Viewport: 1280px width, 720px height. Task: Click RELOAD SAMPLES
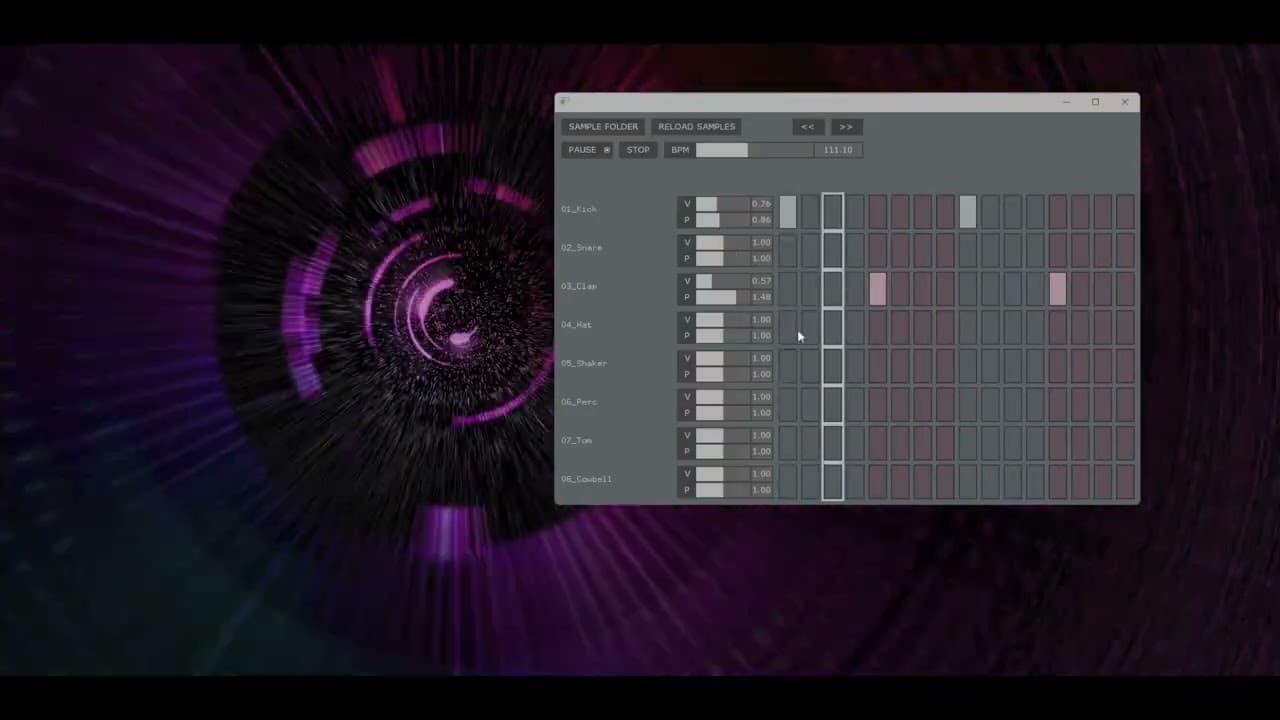pos(696,126)
